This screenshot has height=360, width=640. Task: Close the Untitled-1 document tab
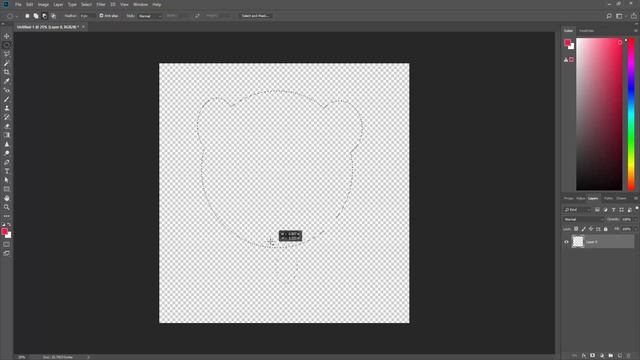tap(83, 27)
